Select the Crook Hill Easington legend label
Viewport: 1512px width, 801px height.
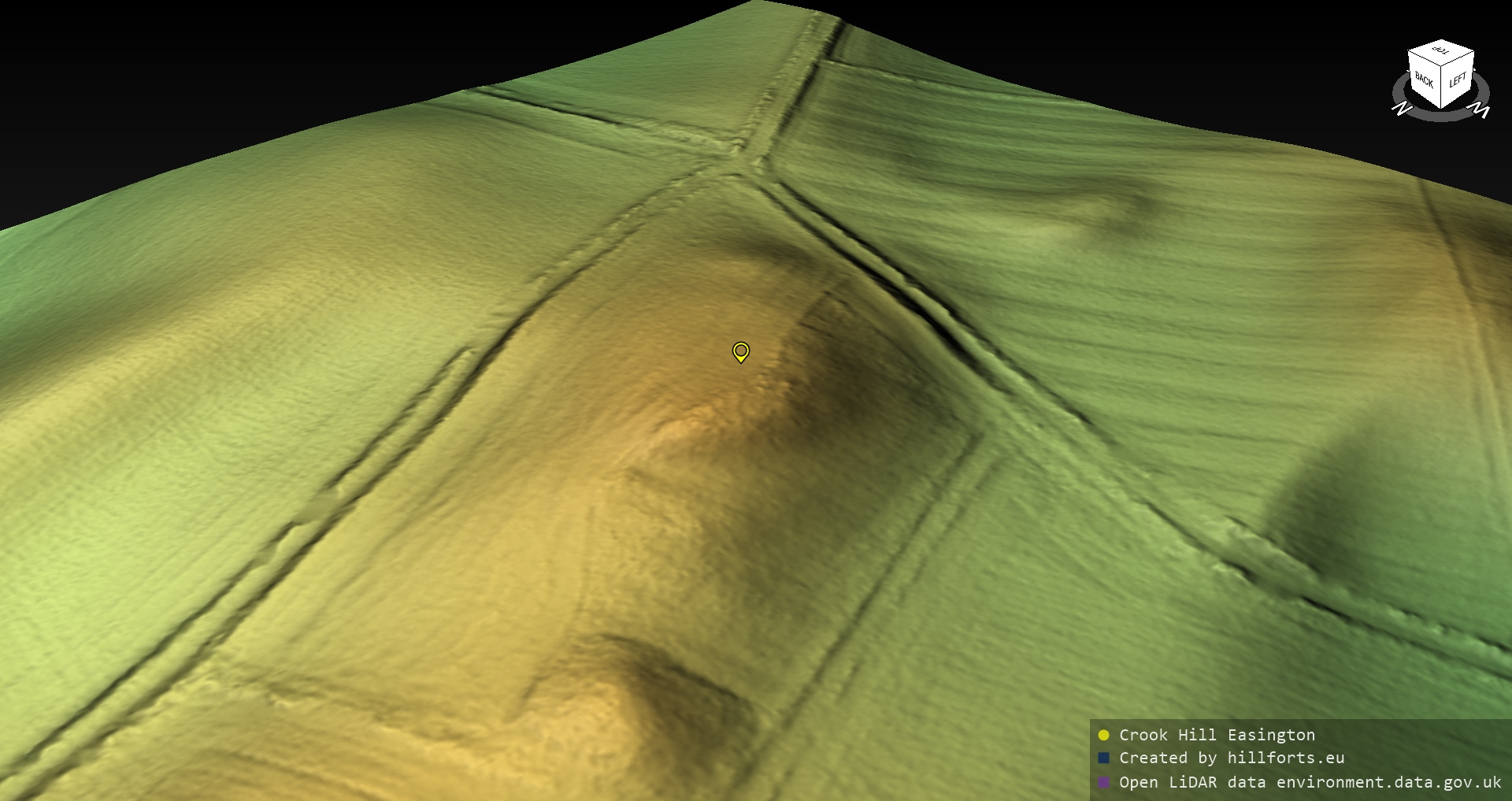pos(1217,735)
